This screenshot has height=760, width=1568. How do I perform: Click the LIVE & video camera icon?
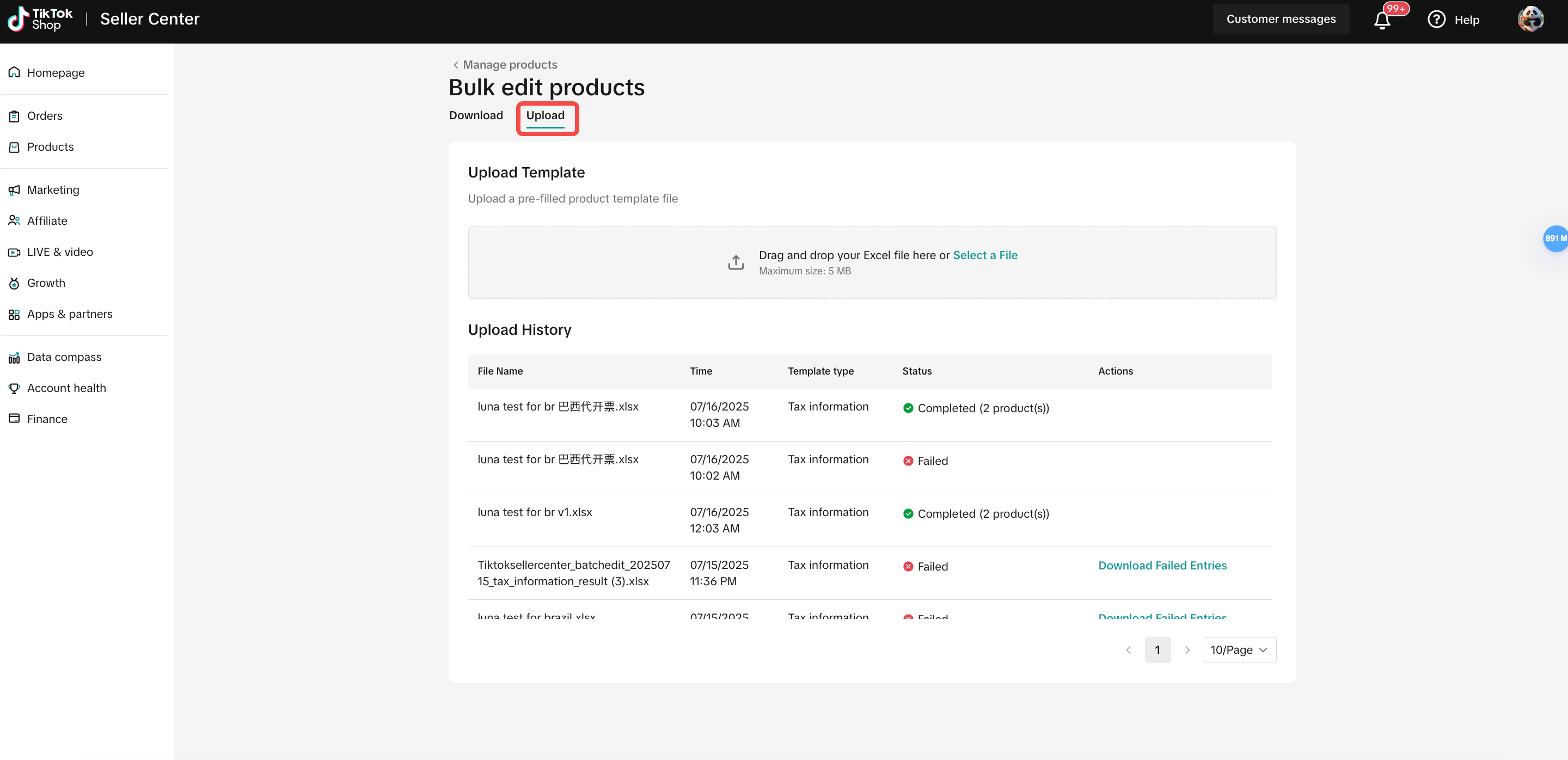pyautogui.click(x=14, y=252)
